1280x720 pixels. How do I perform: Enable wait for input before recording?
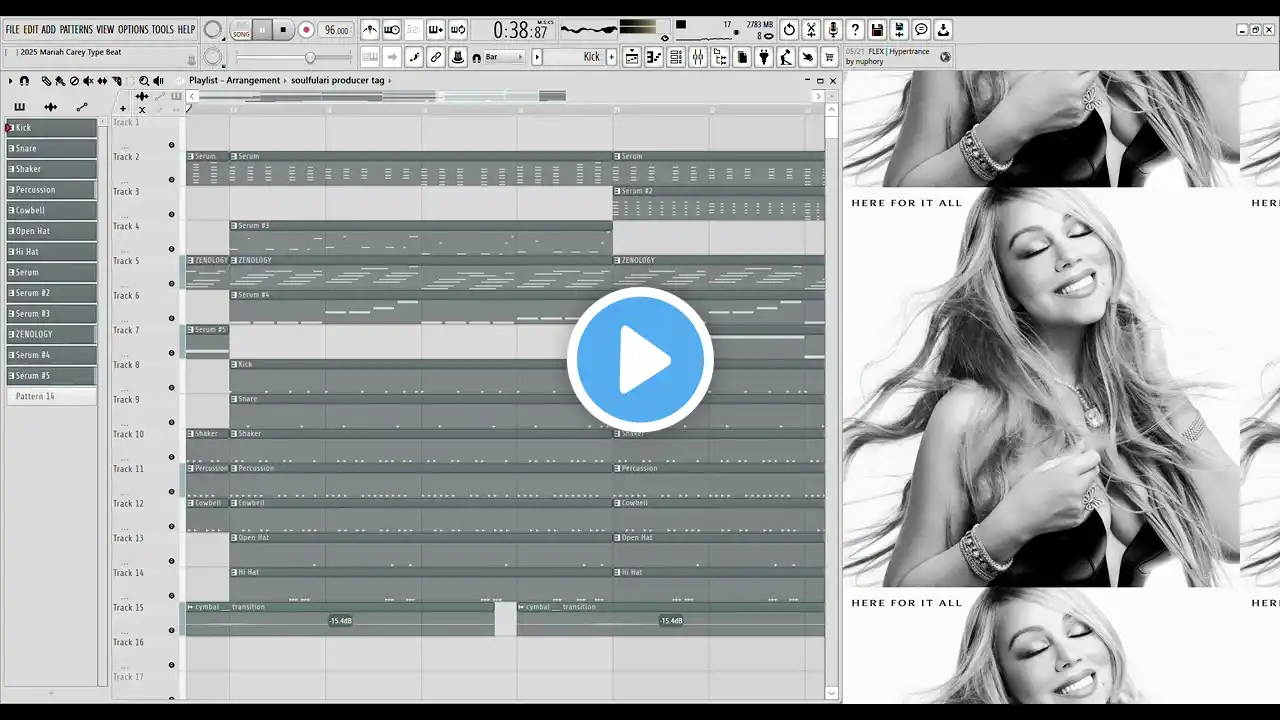pos(392,30)
